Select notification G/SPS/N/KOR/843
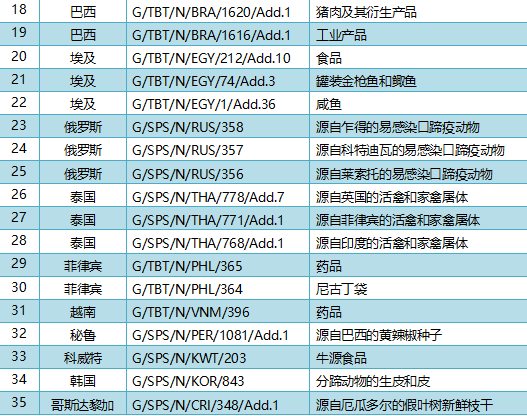527x416 pixels. click(x=188, y=381)
